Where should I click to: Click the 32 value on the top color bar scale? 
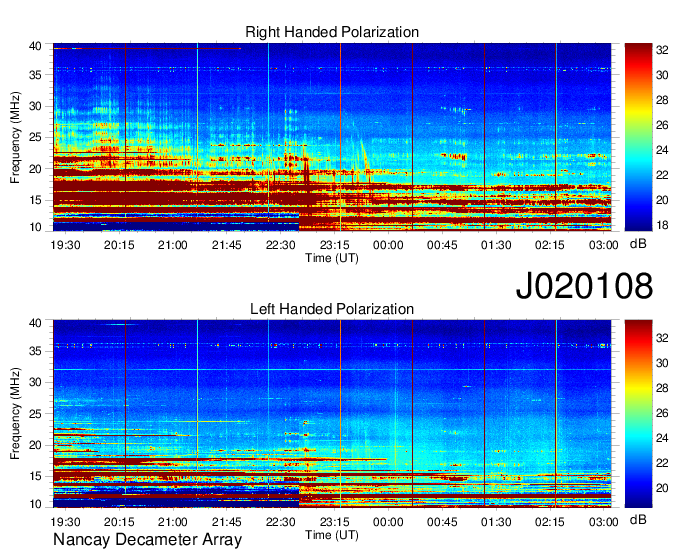(662, 50)
